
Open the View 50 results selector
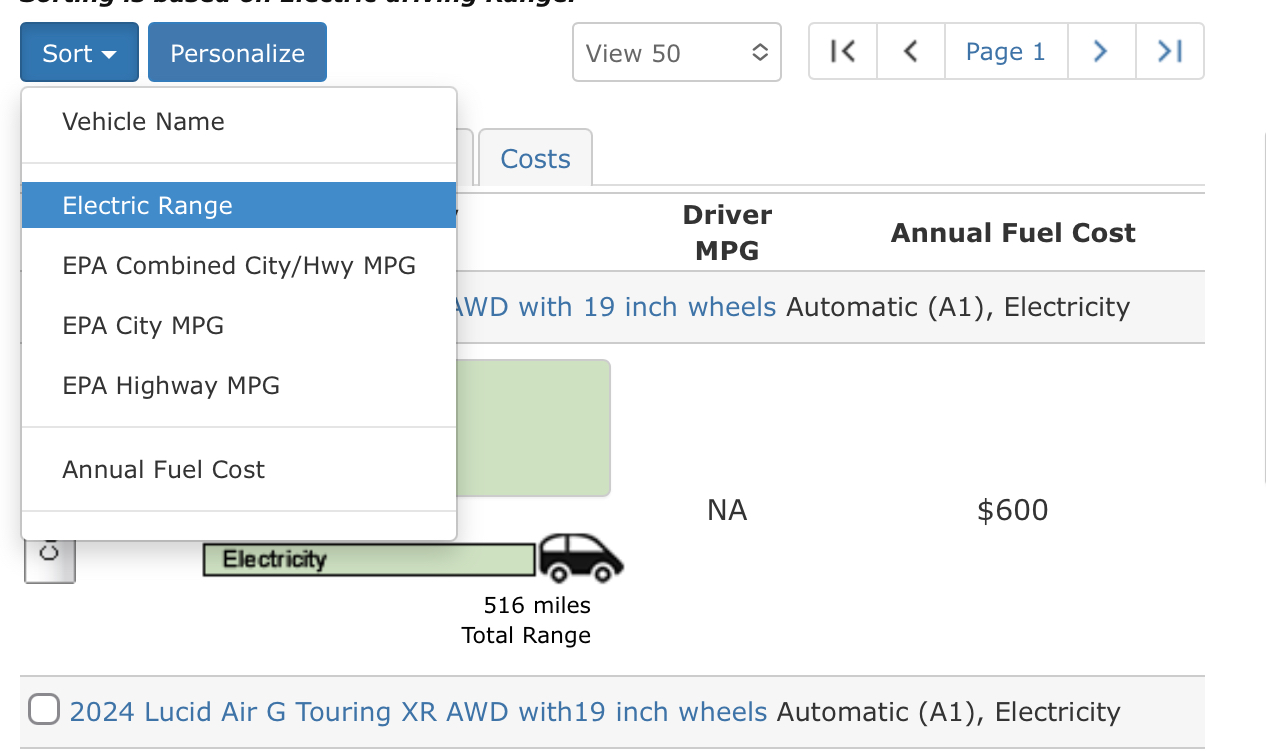(x=676, y=53)
